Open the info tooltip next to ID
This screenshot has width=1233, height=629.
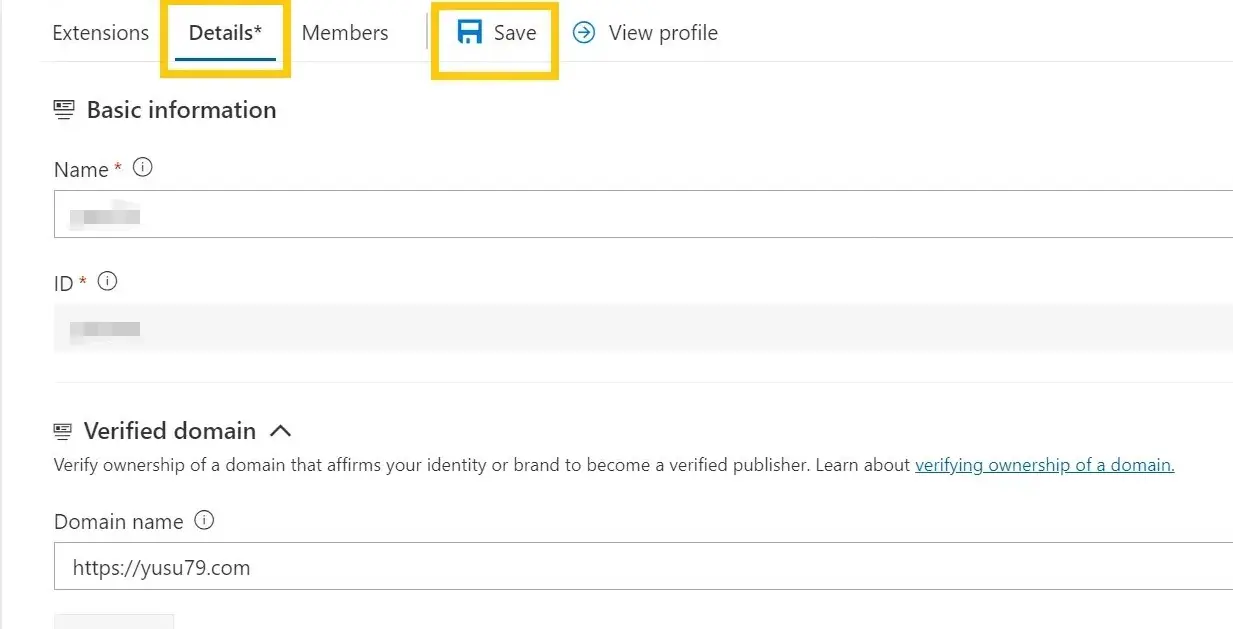point(107,282)
